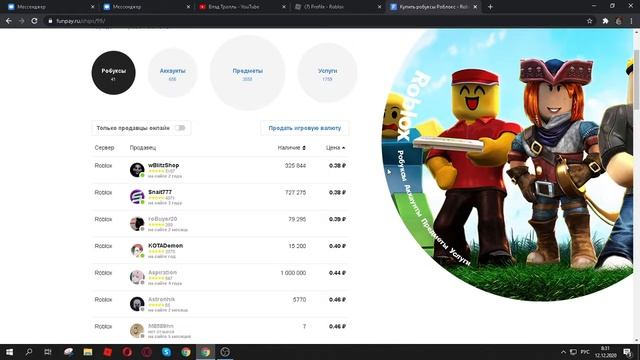Show hidden system tray icons

(x=563, y=352)
